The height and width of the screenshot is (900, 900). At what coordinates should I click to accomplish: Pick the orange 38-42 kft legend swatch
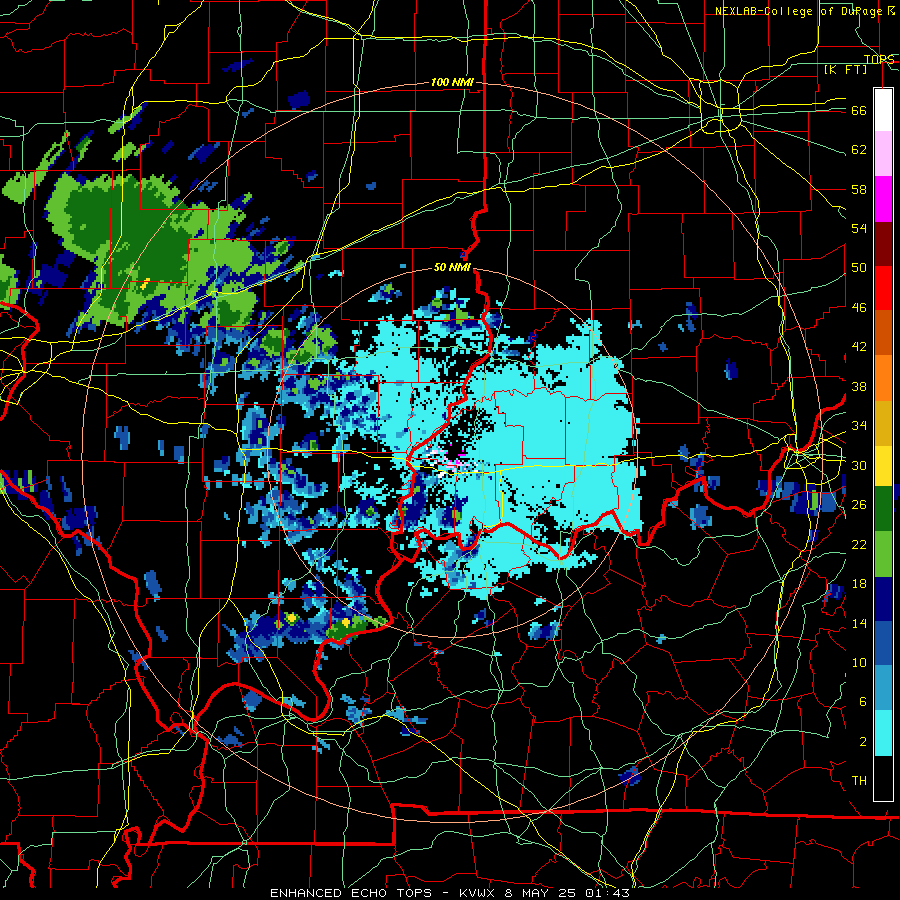pos(883,378)
